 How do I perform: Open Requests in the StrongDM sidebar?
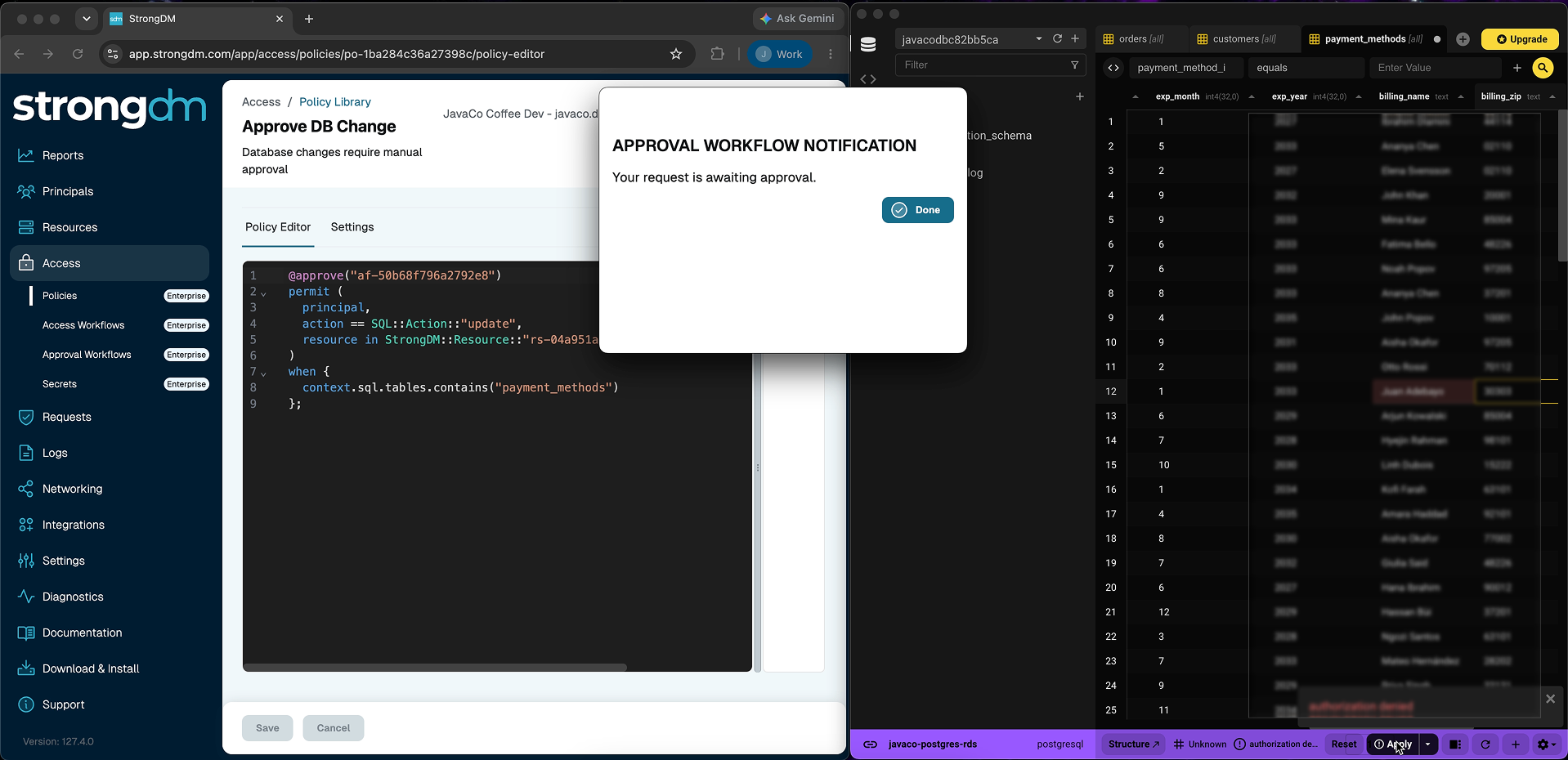click(67, 417)
